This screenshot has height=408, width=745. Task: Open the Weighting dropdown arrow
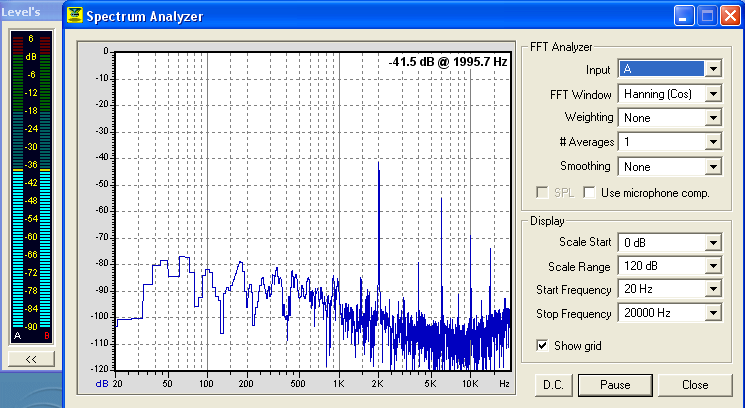(713, 118)
